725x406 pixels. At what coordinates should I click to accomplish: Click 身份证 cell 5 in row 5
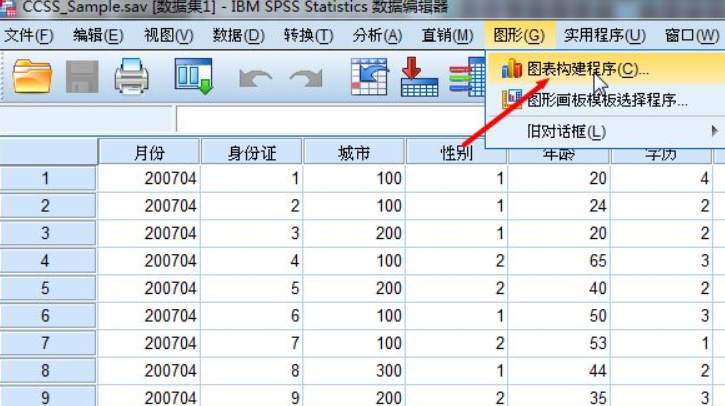(x=252, y=288)
